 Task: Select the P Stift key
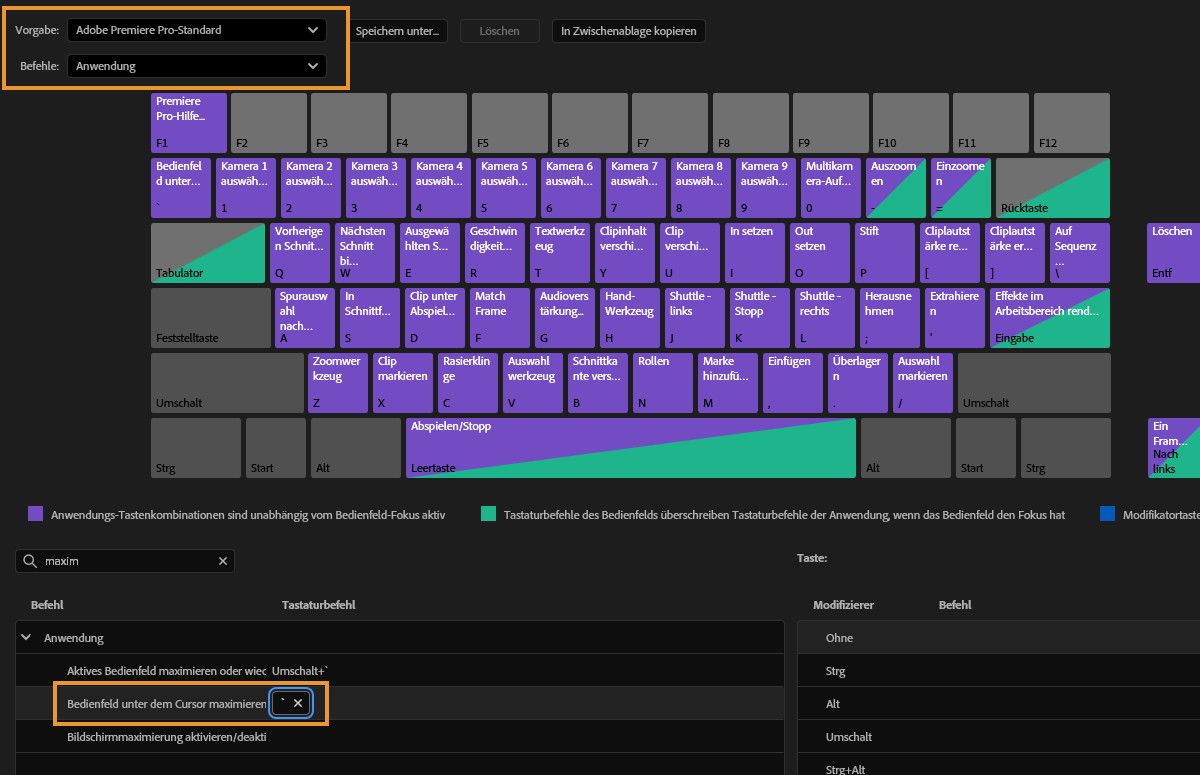(886, 252)
